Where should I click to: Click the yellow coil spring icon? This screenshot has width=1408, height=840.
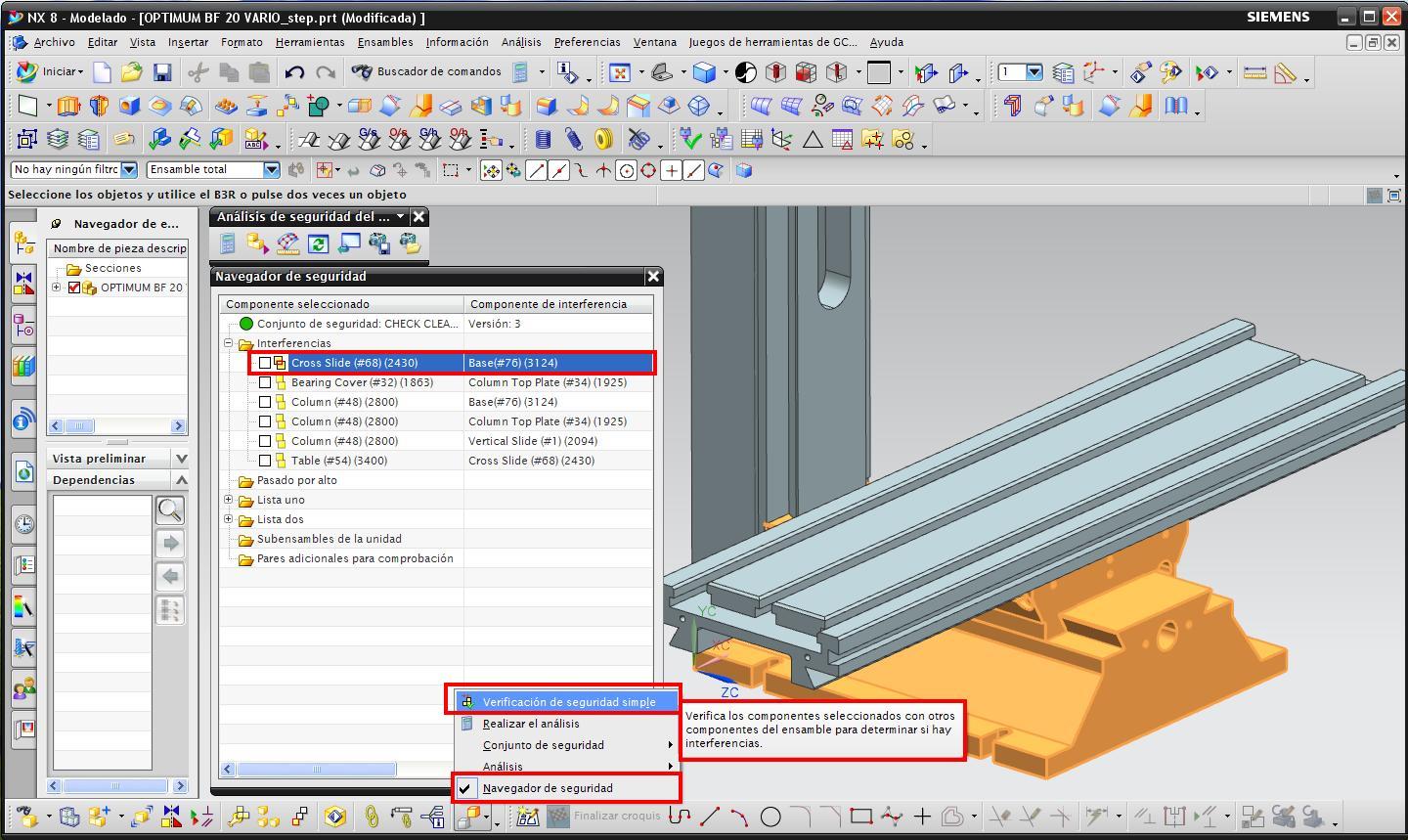pos(604,140)
